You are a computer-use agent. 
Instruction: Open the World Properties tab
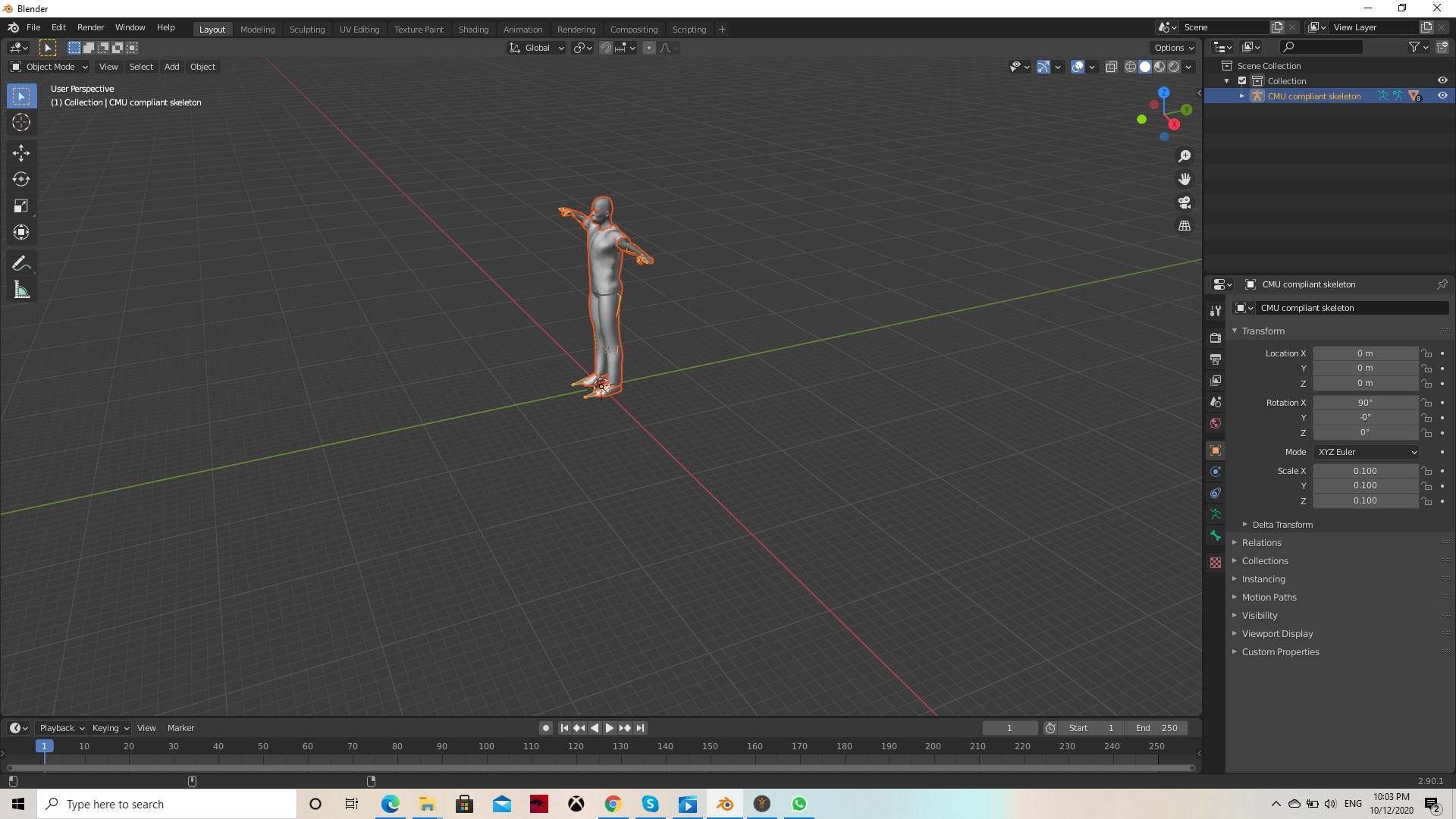tap(1215, 422)
